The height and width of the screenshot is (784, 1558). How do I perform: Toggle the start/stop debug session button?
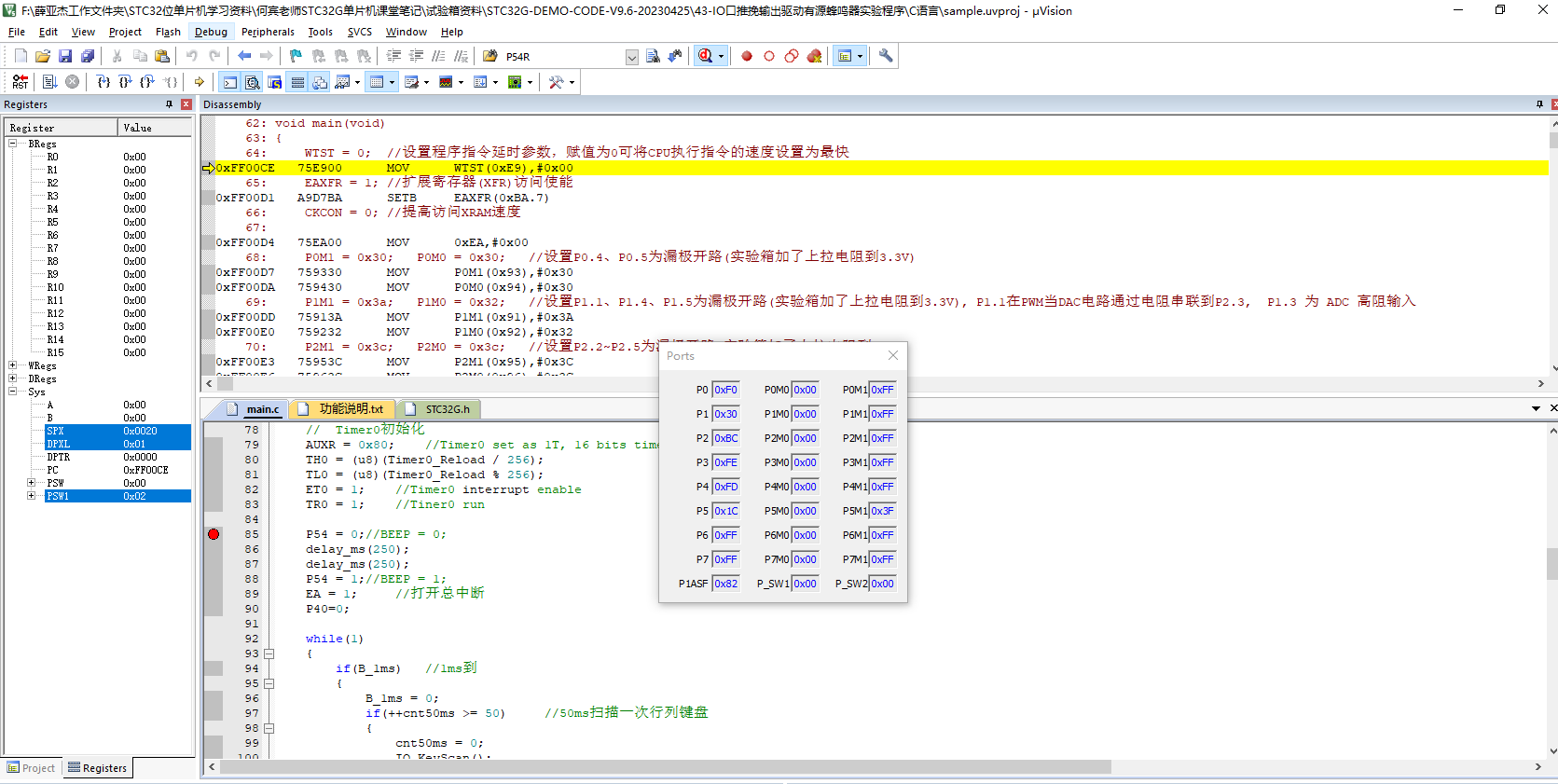tap(706, 56)
